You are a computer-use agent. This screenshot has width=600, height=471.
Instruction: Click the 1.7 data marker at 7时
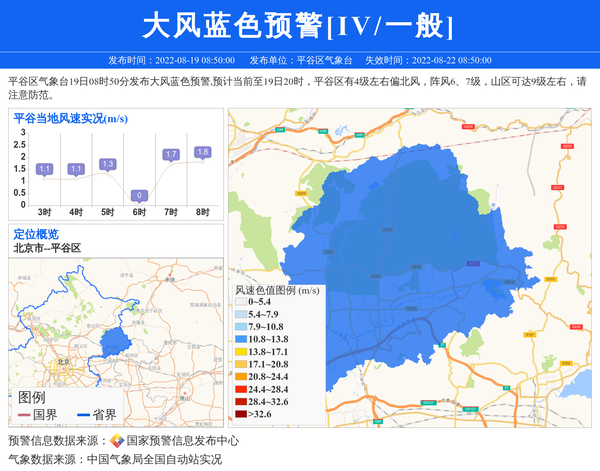coord(171,155)
